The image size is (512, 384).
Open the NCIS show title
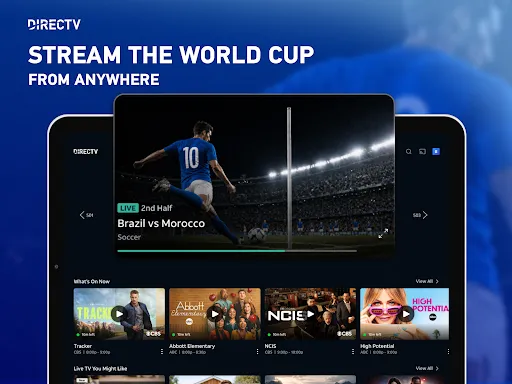(270, 346)
